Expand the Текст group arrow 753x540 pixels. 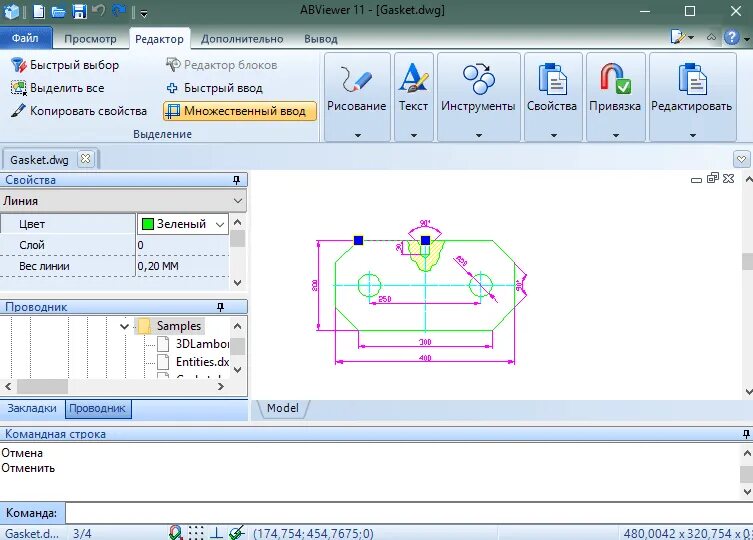(414, 135)
